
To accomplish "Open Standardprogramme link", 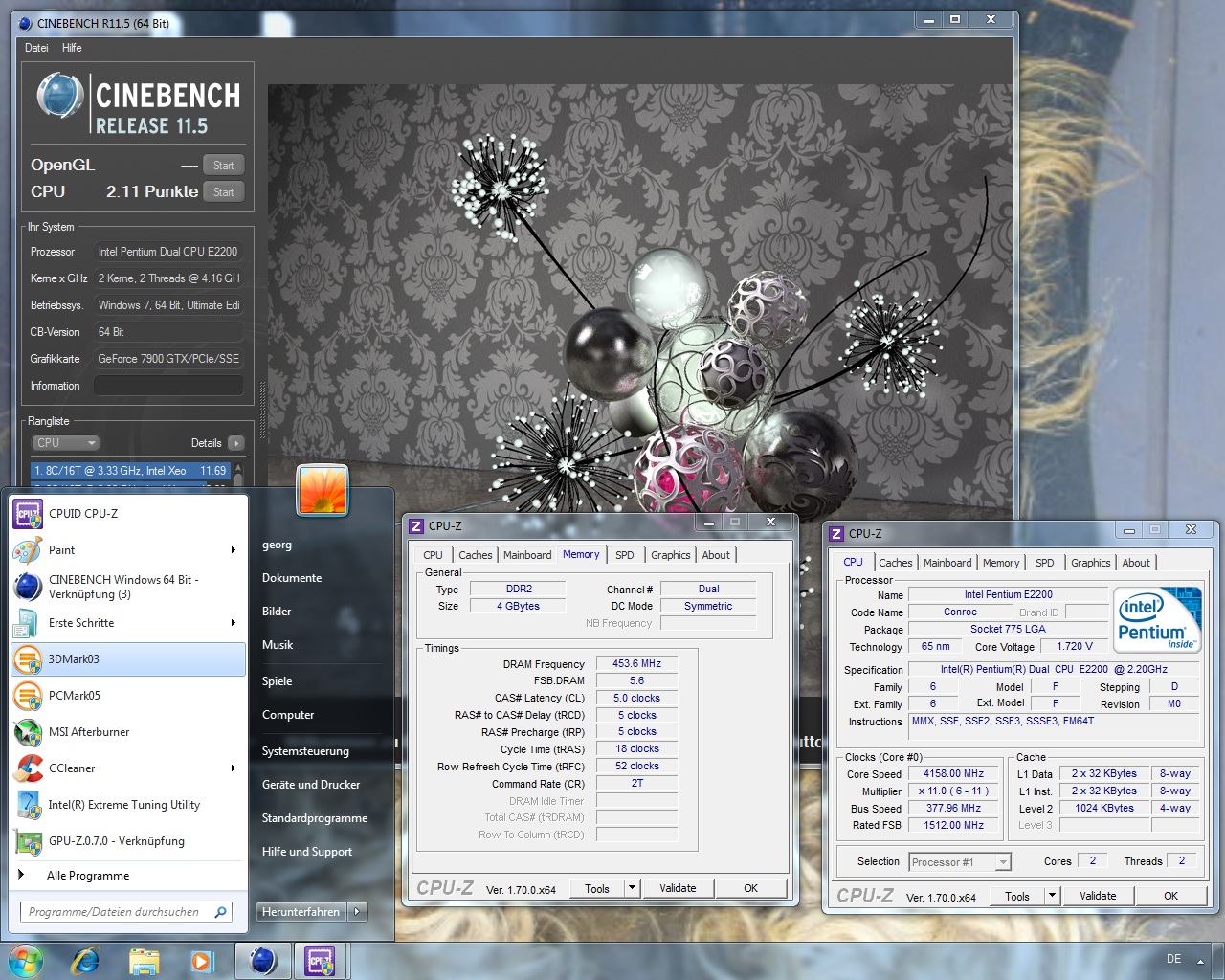I will pyautogui.click(x=315, y=818).
